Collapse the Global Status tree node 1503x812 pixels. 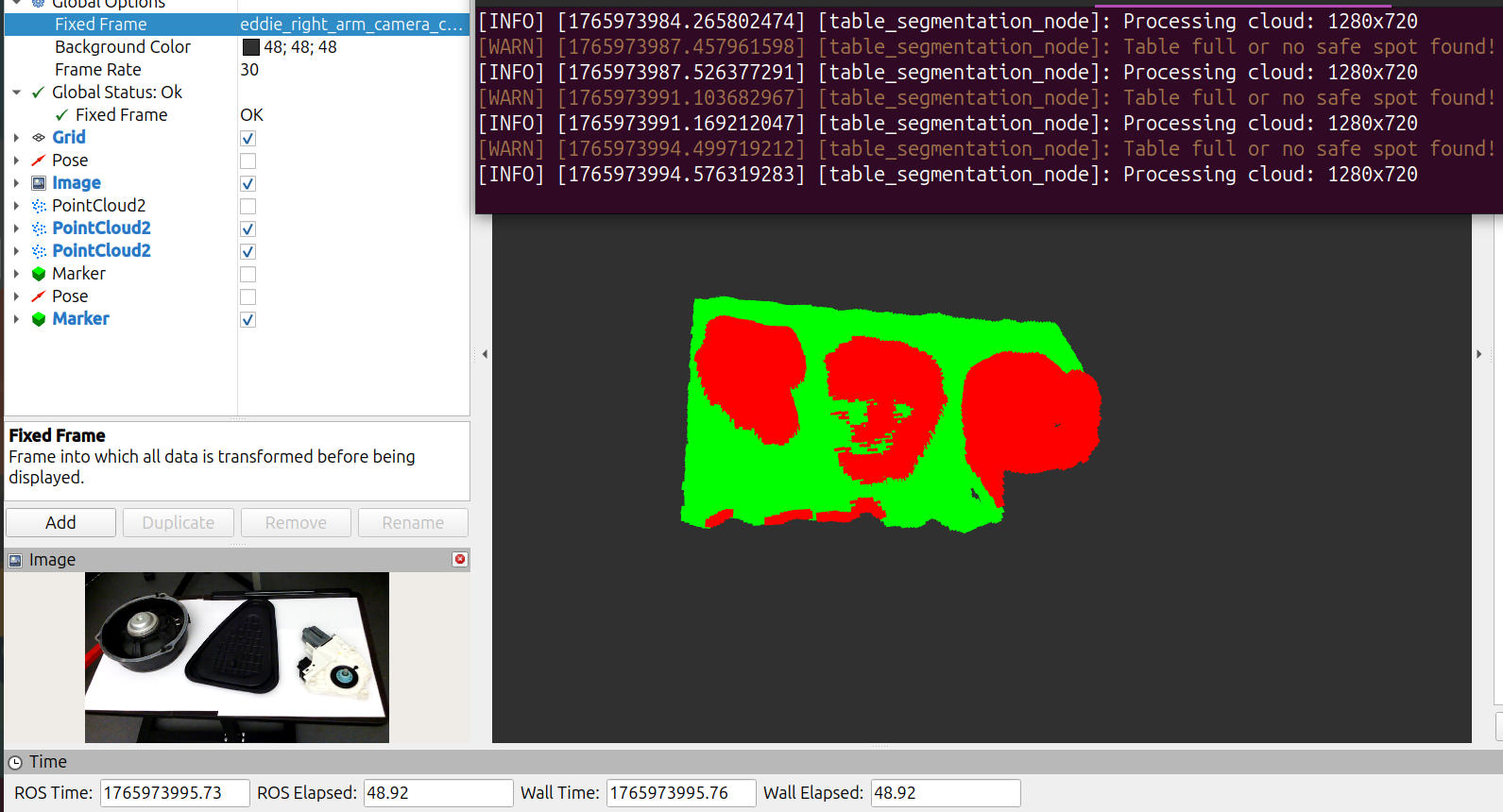coord(16,93)
